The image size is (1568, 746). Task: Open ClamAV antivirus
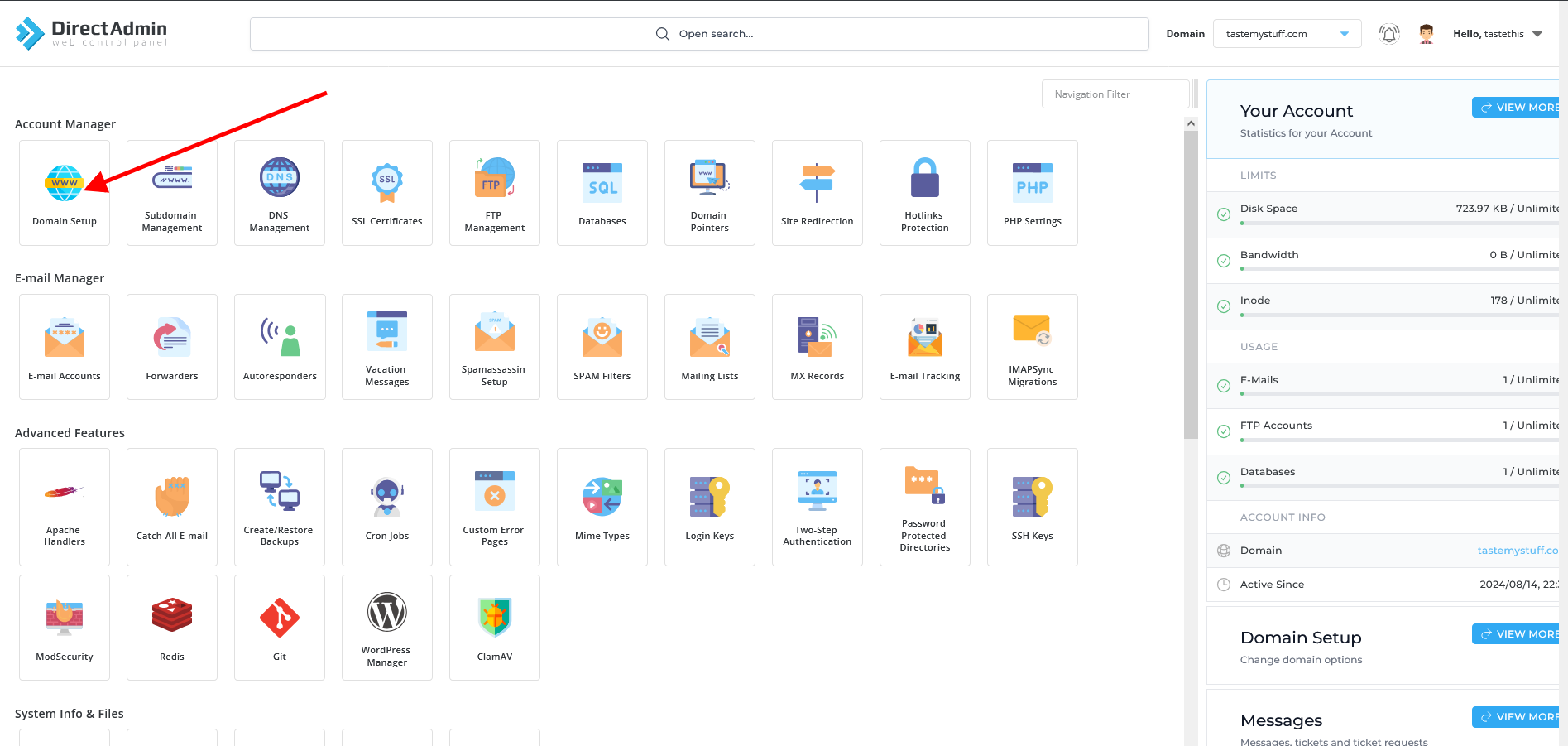(494, 627)
